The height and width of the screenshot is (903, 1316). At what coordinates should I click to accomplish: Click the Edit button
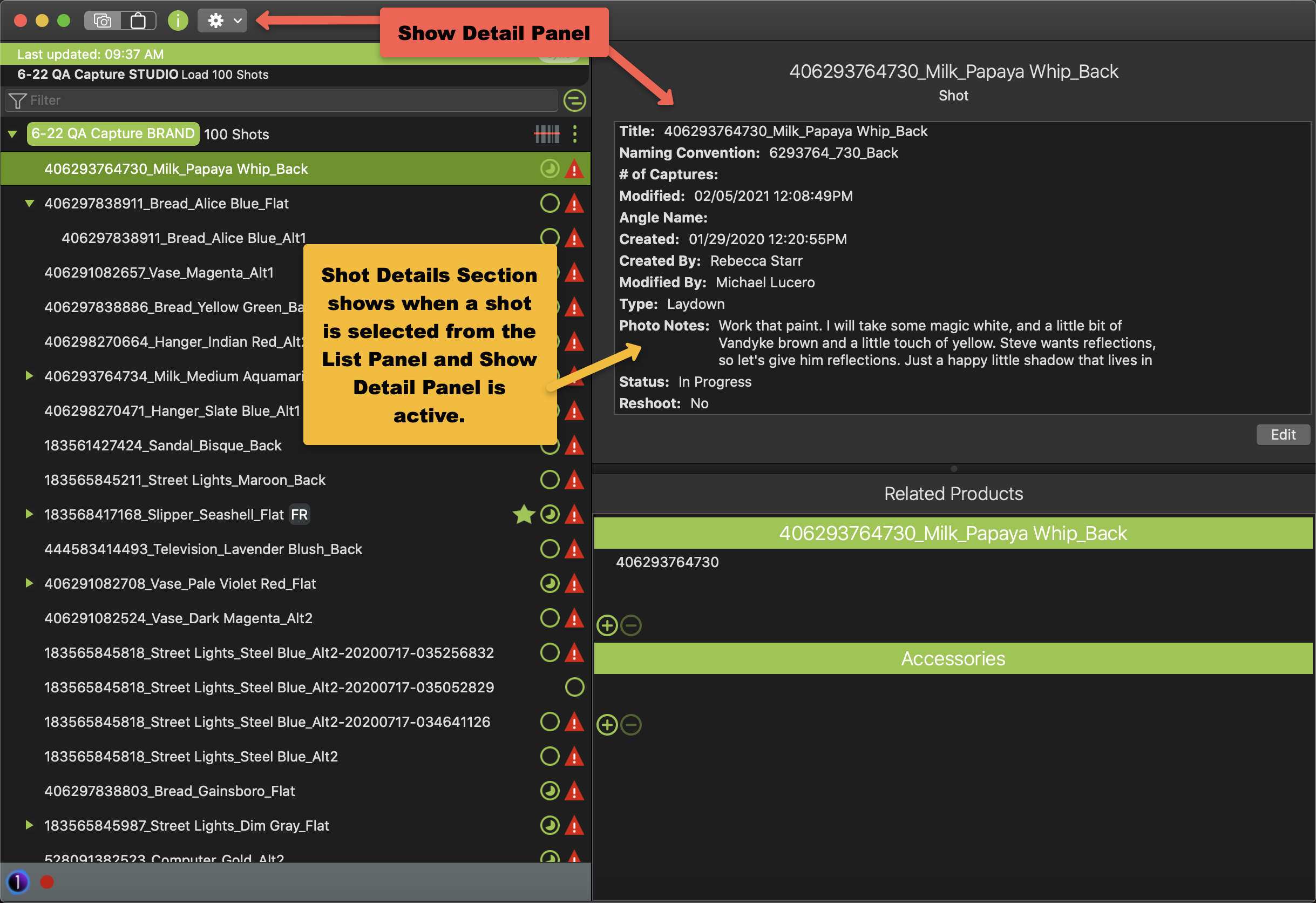tap(1282, 435)
